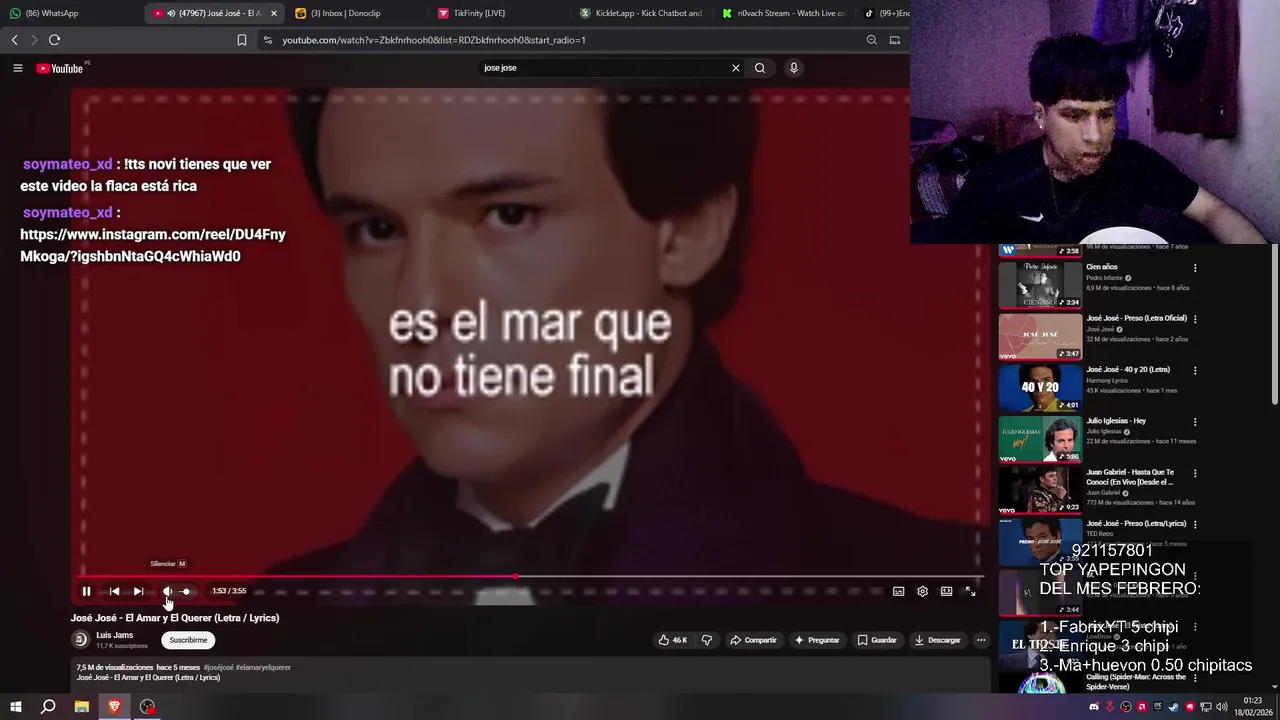Download video with the Descargar button
The height and width of the screenshot is (720, 1280).
(938, 640)
